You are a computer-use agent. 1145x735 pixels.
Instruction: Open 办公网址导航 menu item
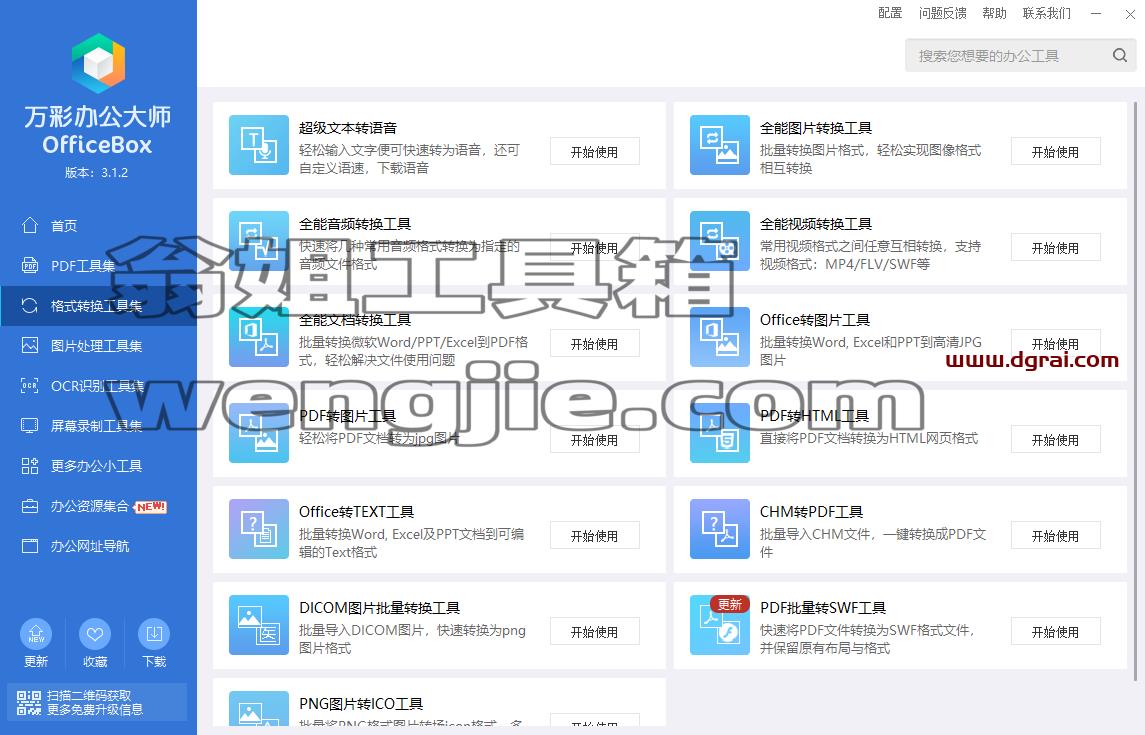pos(99,546)
